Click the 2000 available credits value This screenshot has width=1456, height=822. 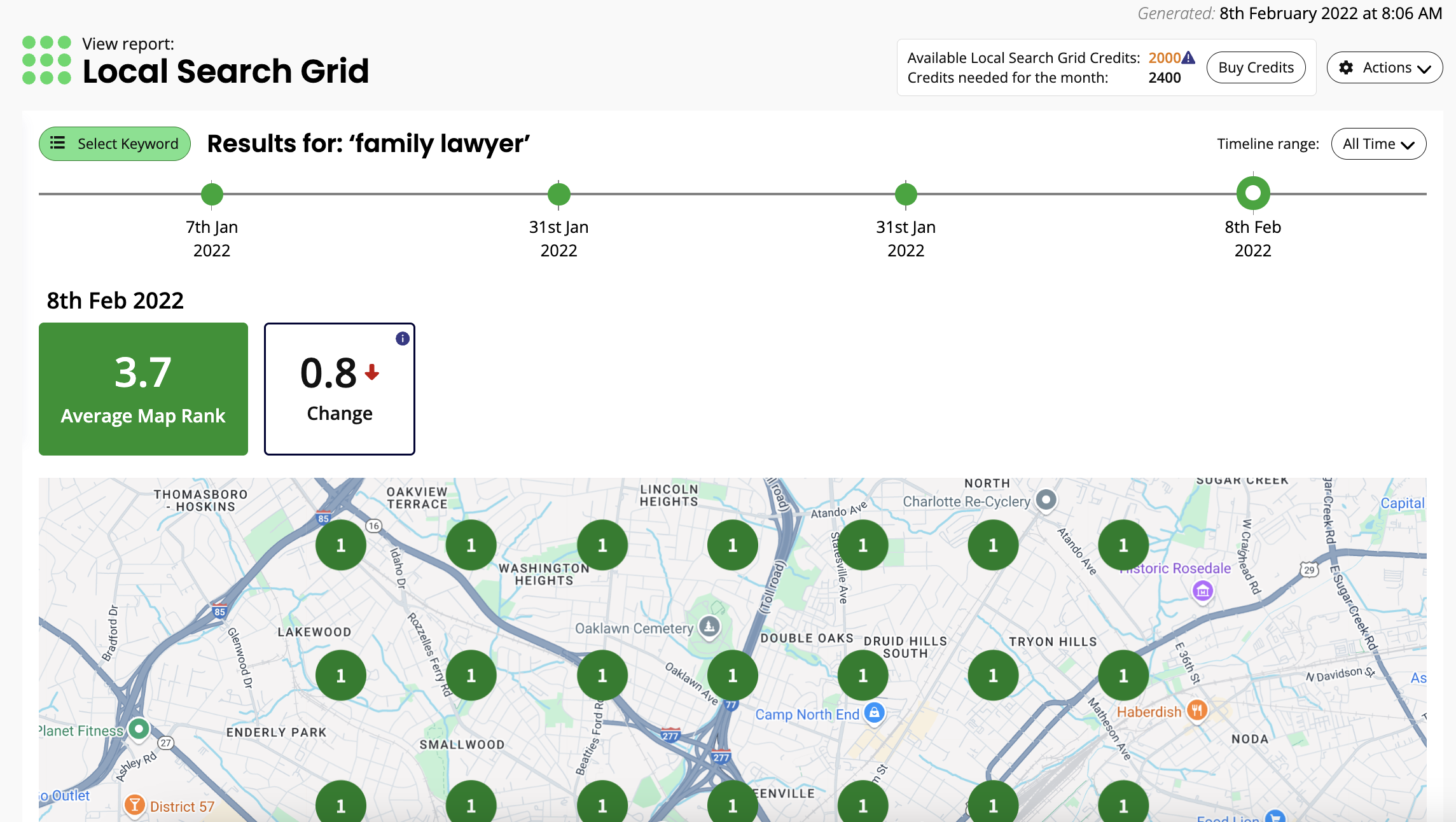tap(1165, 58)
